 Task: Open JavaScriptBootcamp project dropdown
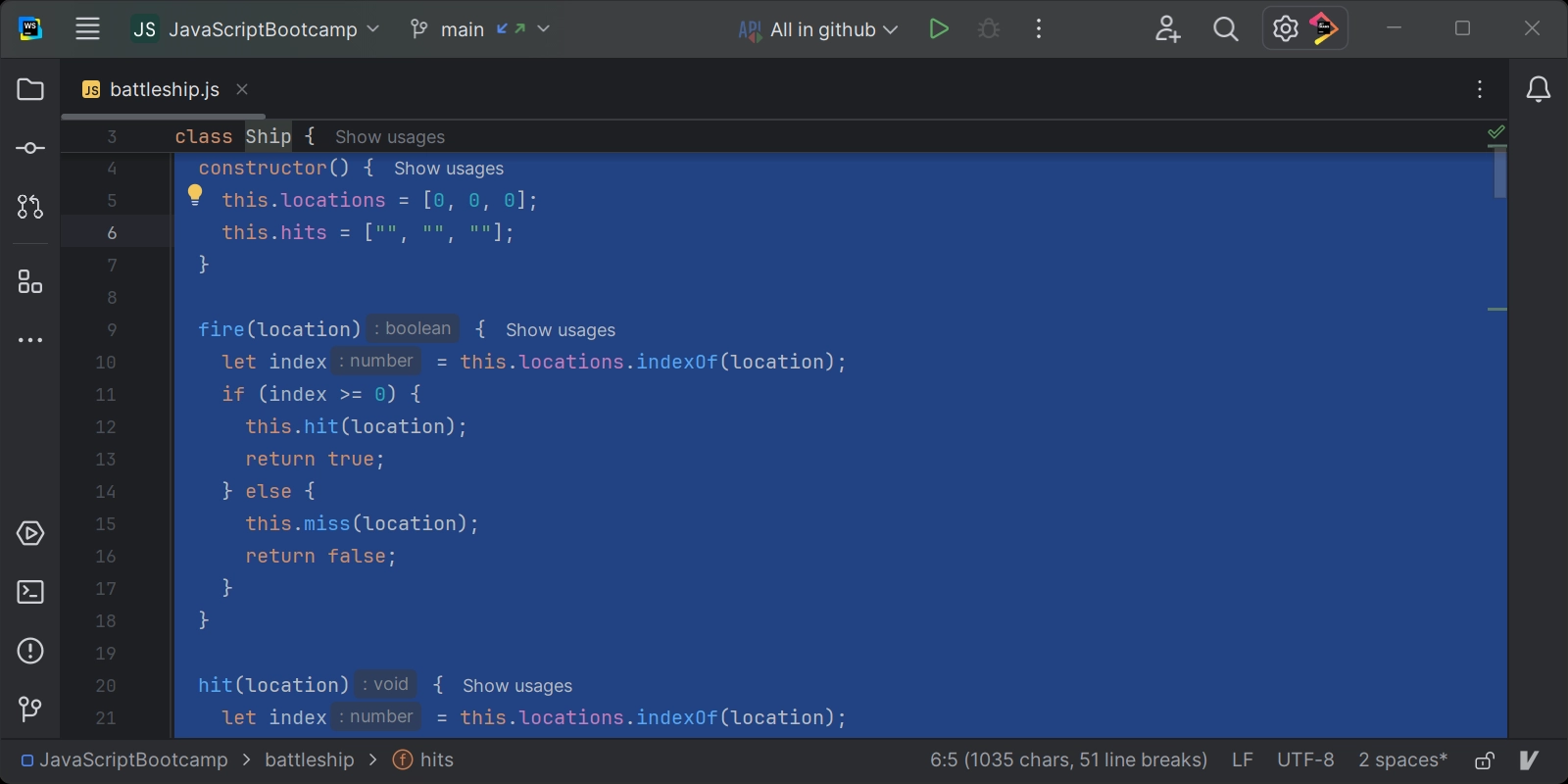click(x=256, y=29)
